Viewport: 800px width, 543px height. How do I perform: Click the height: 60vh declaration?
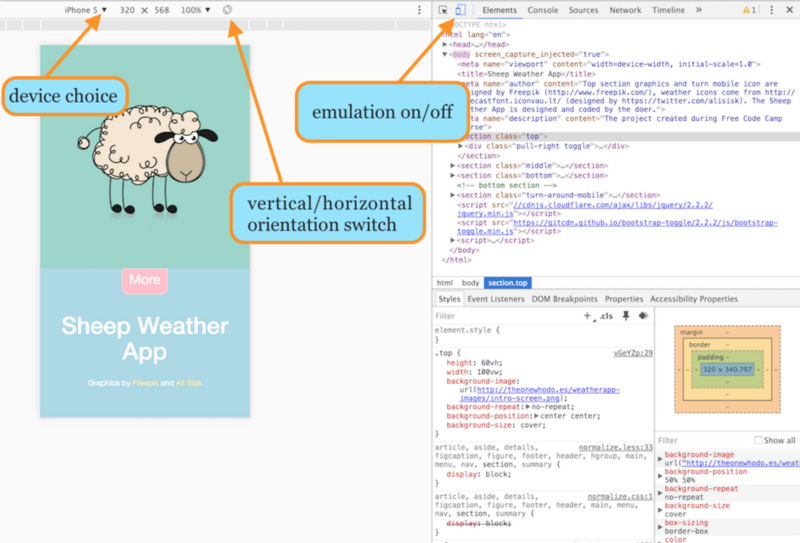coord(474,363)
